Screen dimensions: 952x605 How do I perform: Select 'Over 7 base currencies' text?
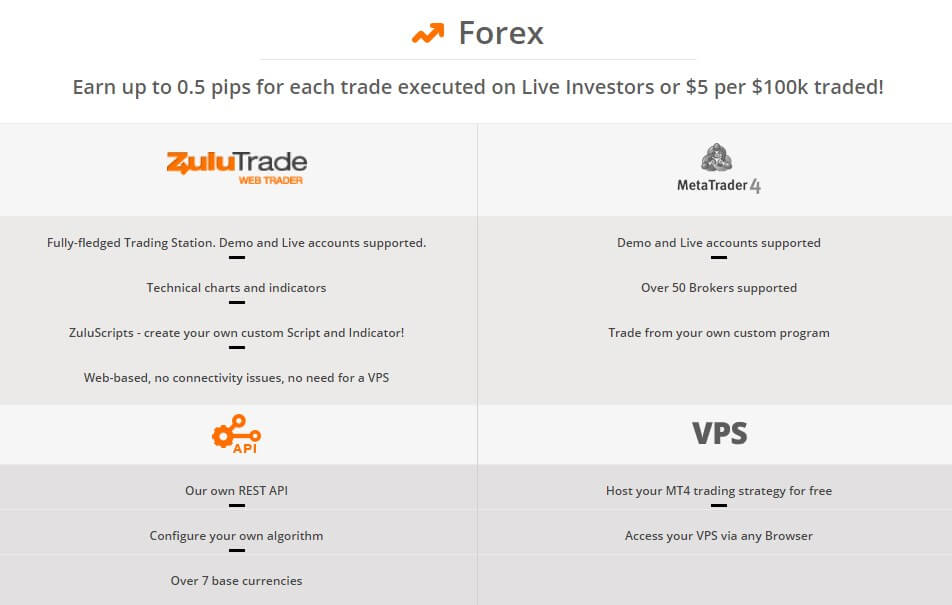236,581
